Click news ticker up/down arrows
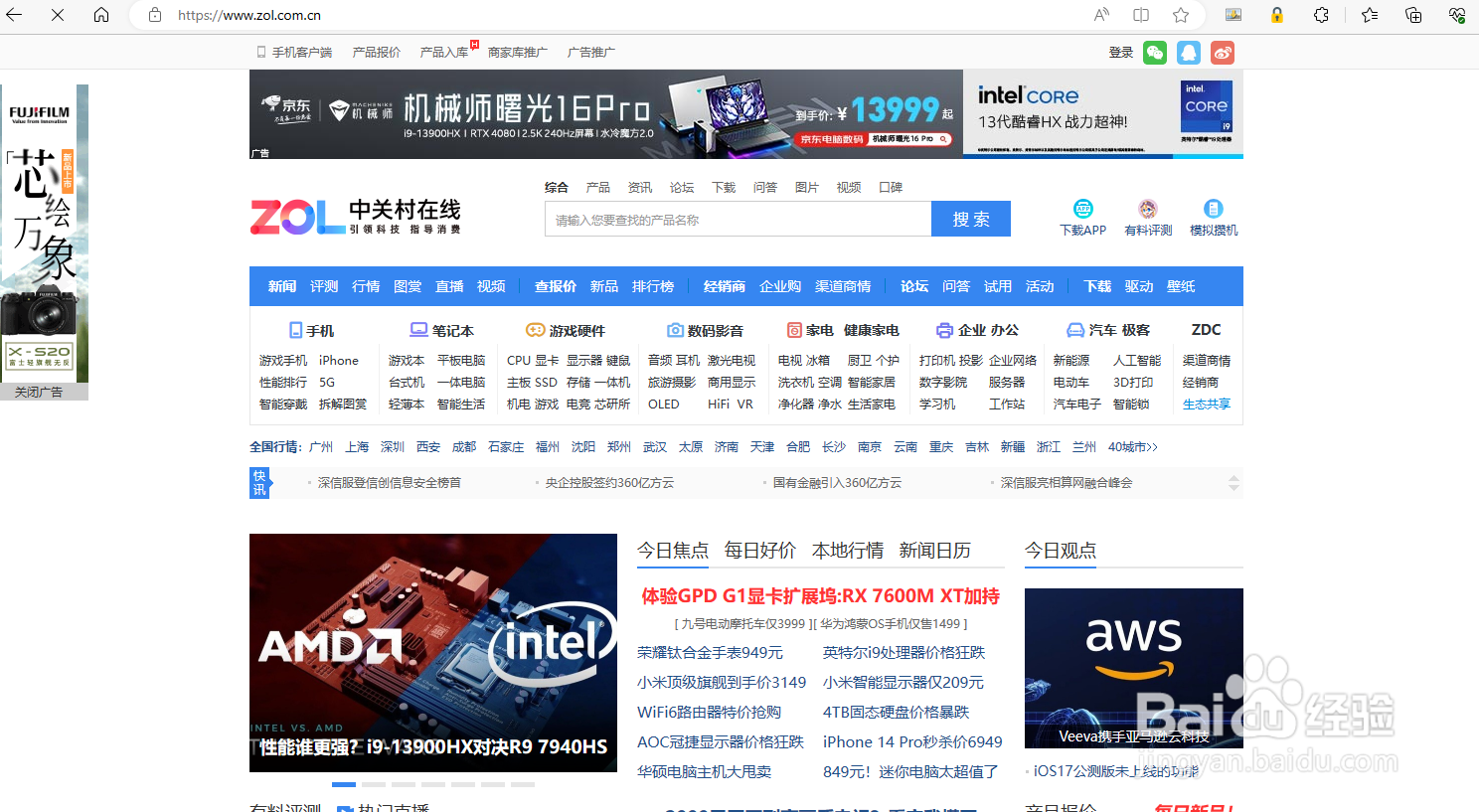Screen dimensions: 1479x812 pos(1233,483)
